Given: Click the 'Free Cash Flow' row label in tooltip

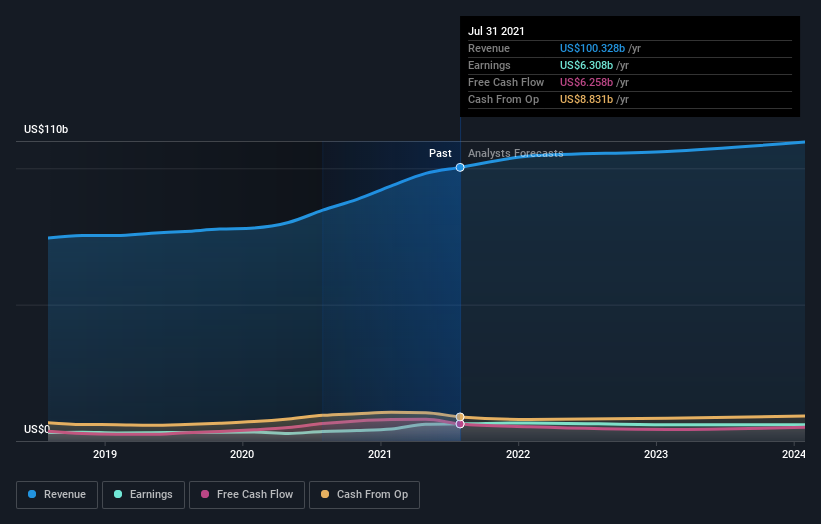Looking at the screenshot, I should pos(506,82).
